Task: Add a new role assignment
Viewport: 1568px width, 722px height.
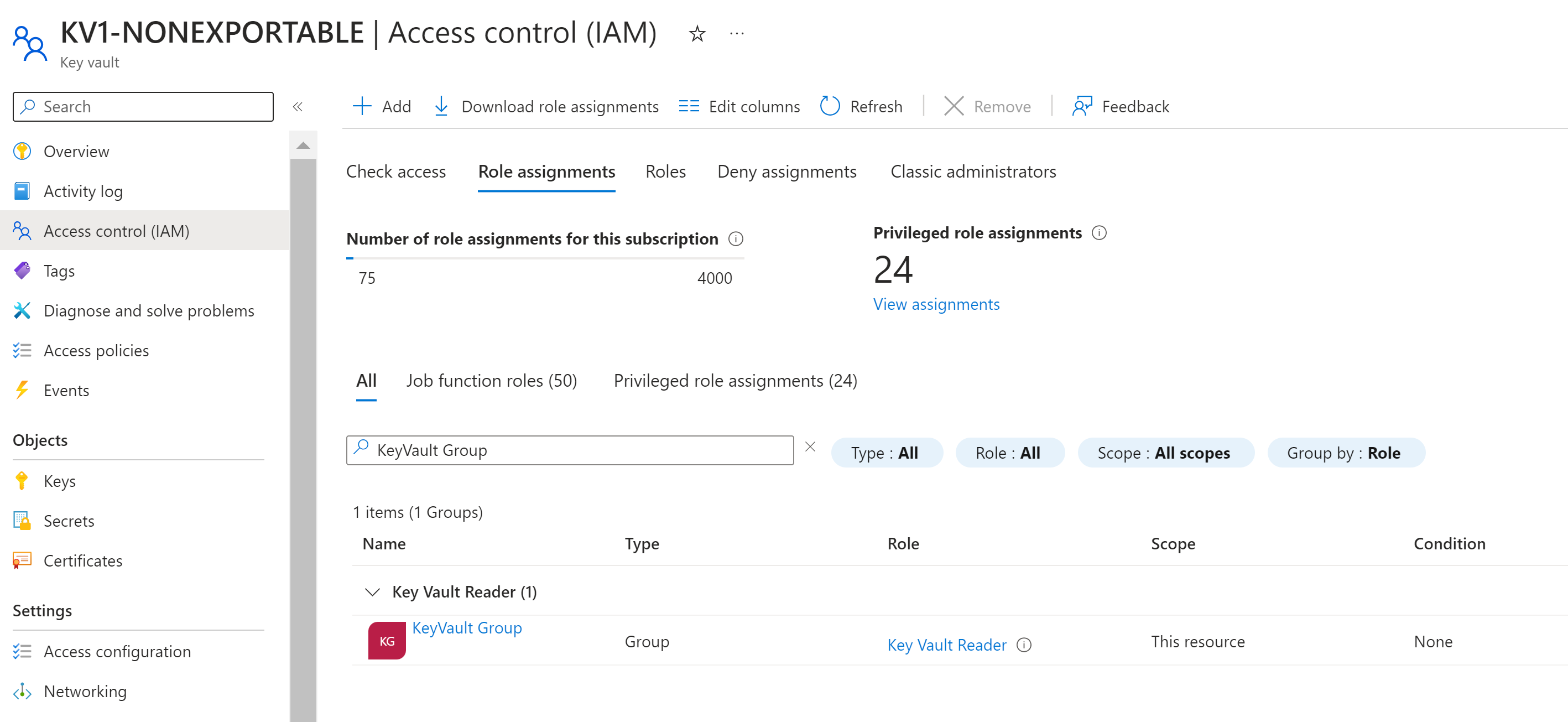Action: pyautogui.click(x=382, y=106)
